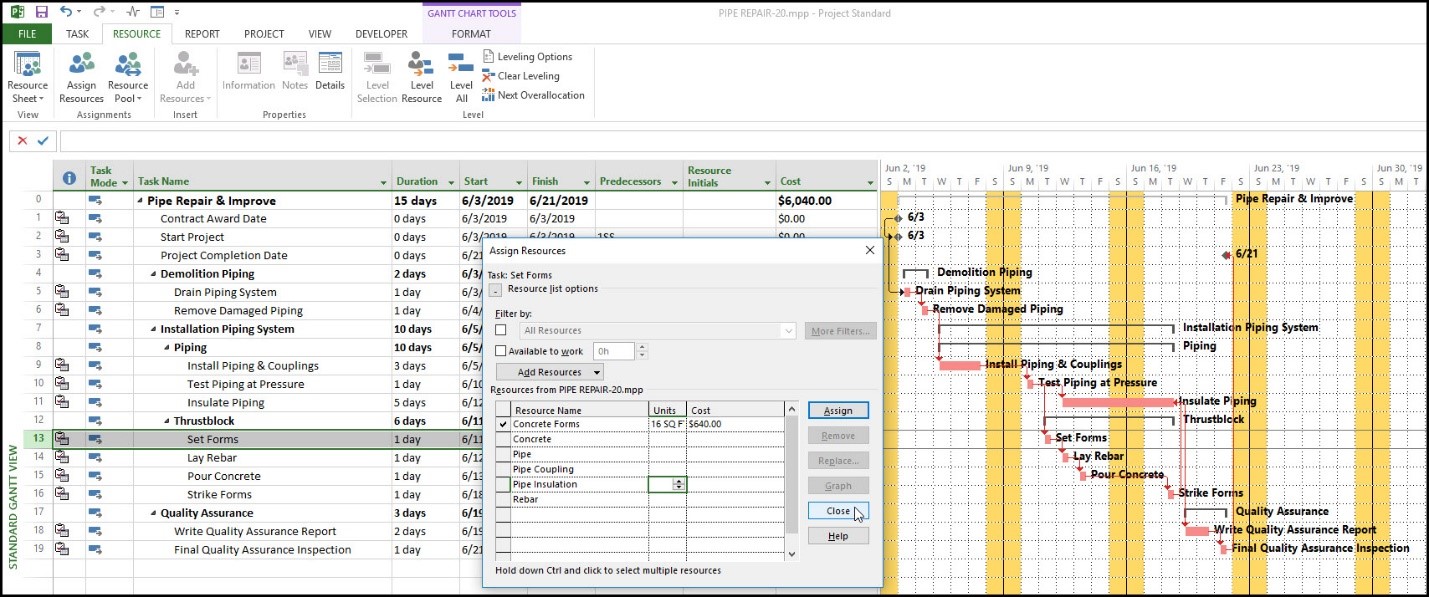The height and width of the screenshot is (597, 1429).
Task: Click the Save icon in the title bar
Action: pos(41,12)
